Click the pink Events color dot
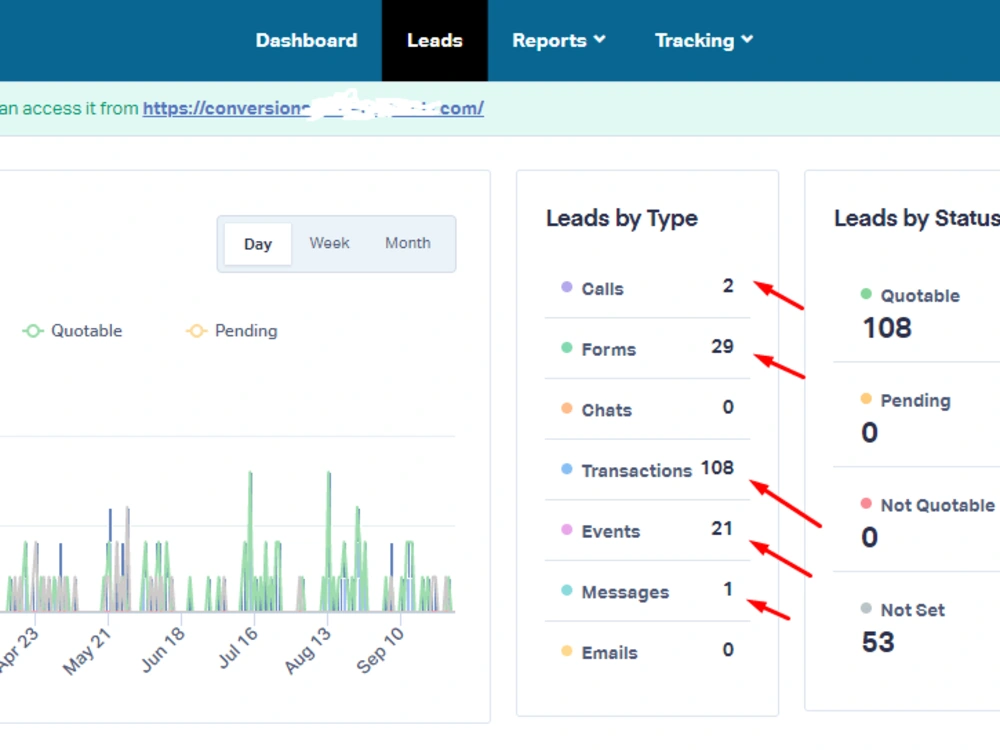This screenshot has width=1000, height=750. (x=566, y=529)
